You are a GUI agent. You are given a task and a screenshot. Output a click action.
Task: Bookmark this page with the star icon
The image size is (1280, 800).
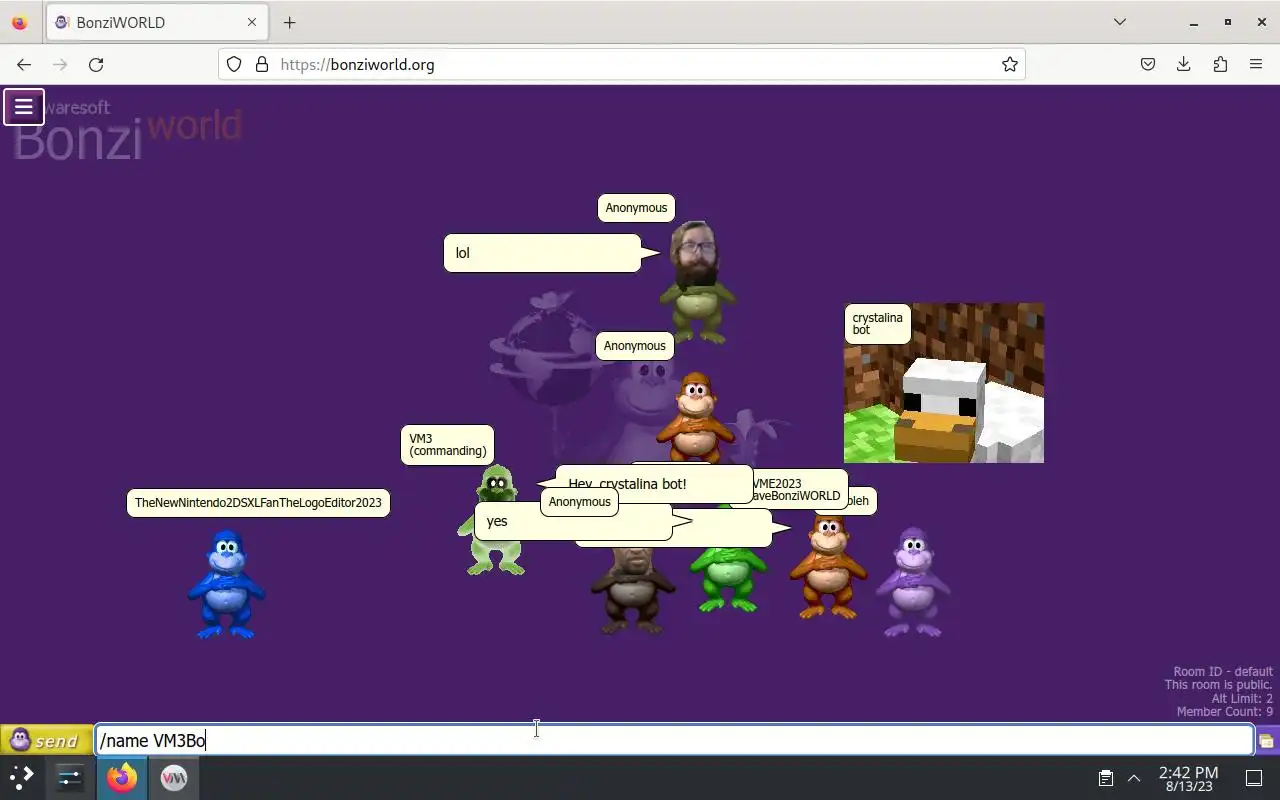(1010, 64)
